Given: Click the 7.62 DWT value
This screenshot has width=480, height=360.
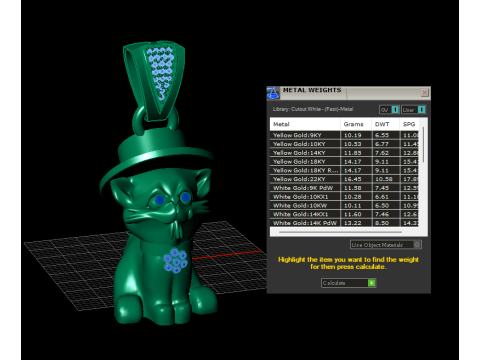Looking at the screenshot, I should (x=382, y=153).
